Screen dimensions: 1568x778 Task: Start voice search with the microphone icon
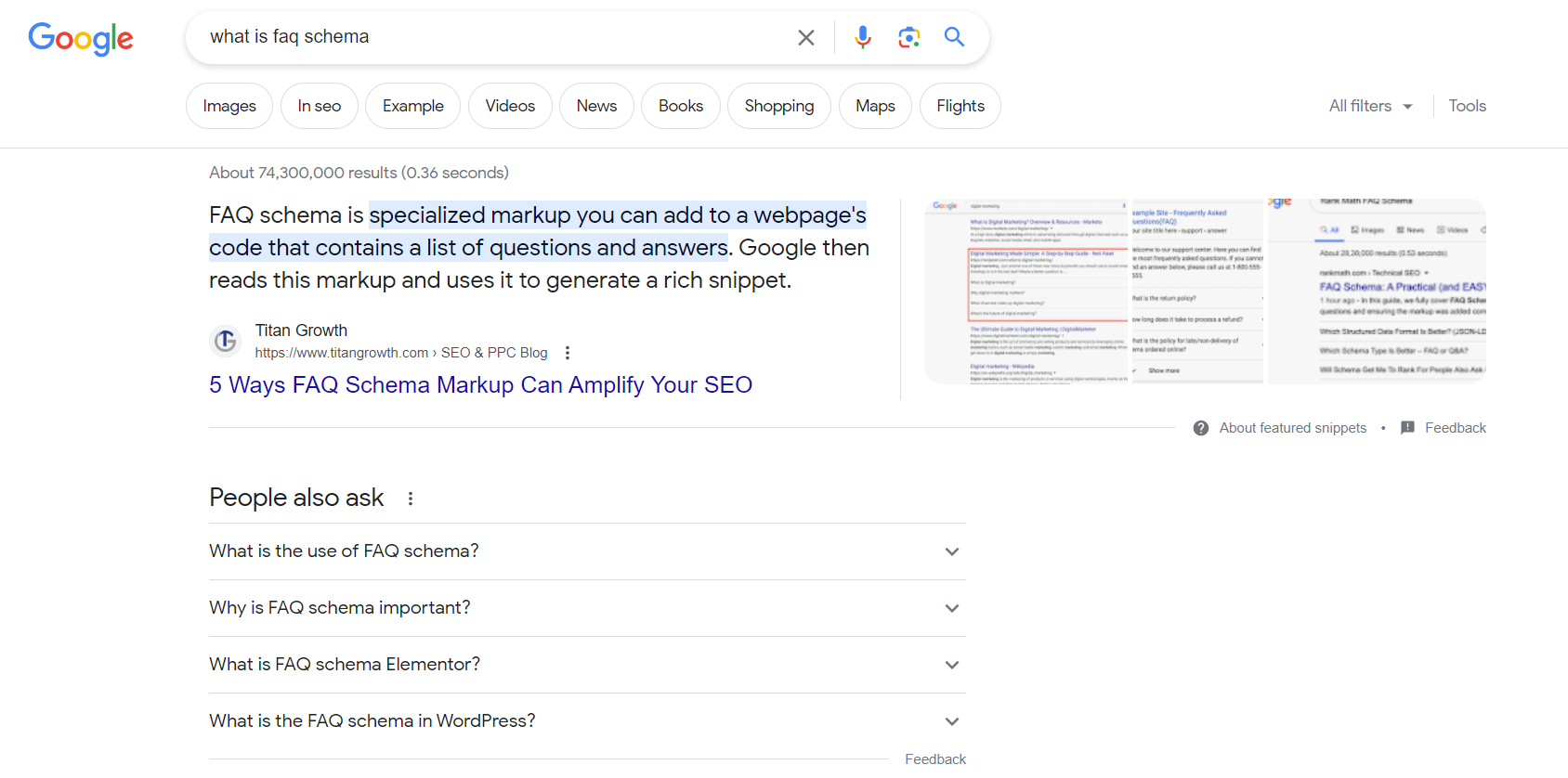[x=863, y=37]
